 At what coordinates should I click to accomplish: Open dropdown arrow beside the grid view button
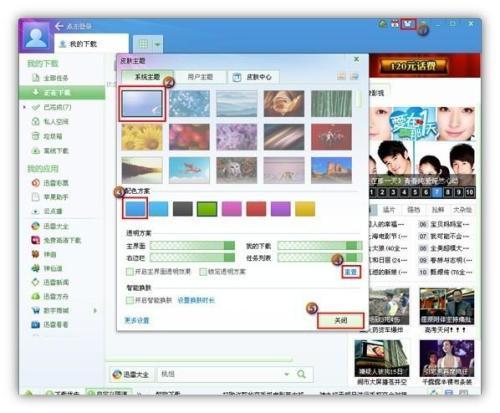coord(157,44)
